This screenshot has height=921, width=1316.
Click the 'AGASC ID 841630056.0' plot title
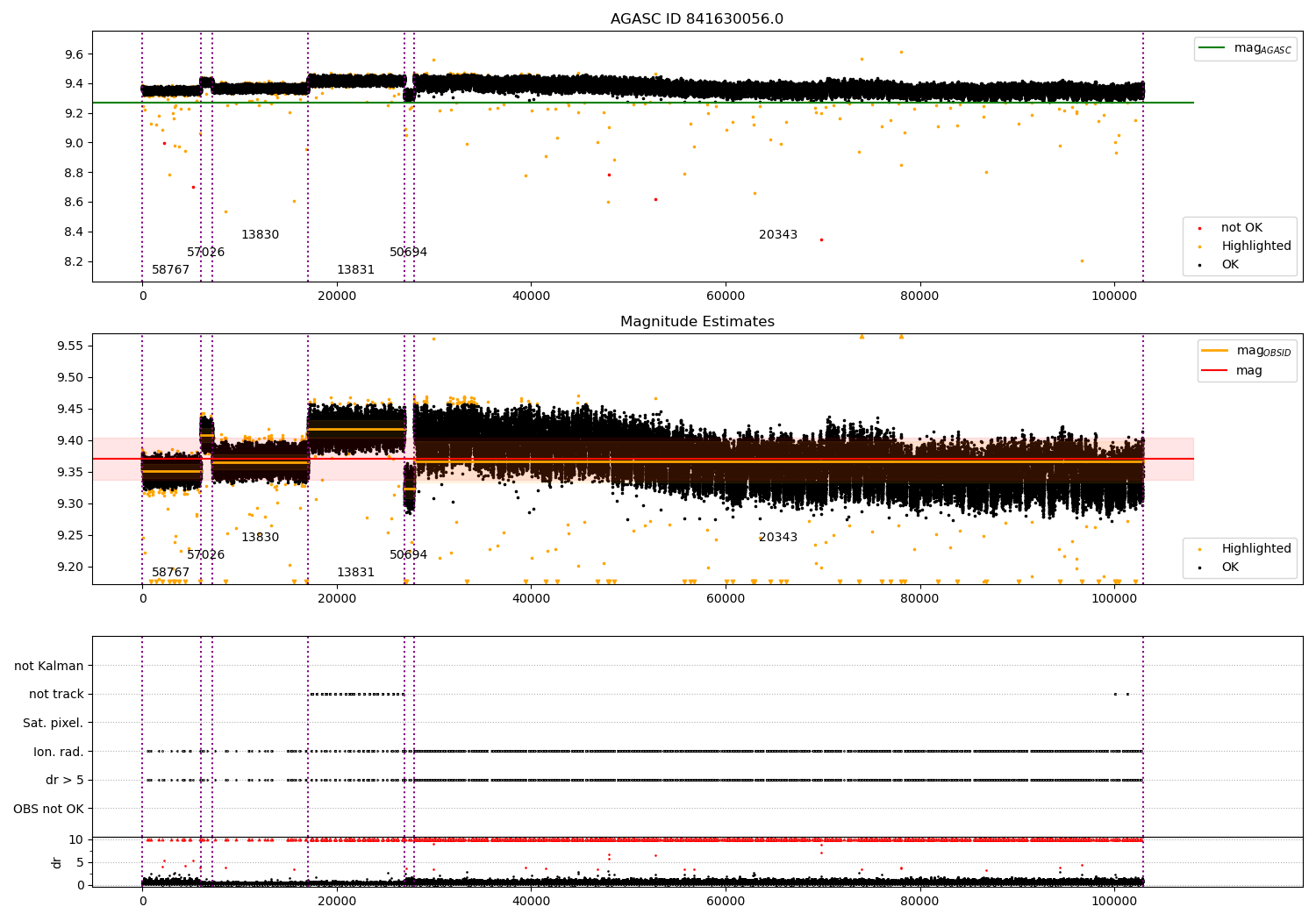(x=697, y=19)
